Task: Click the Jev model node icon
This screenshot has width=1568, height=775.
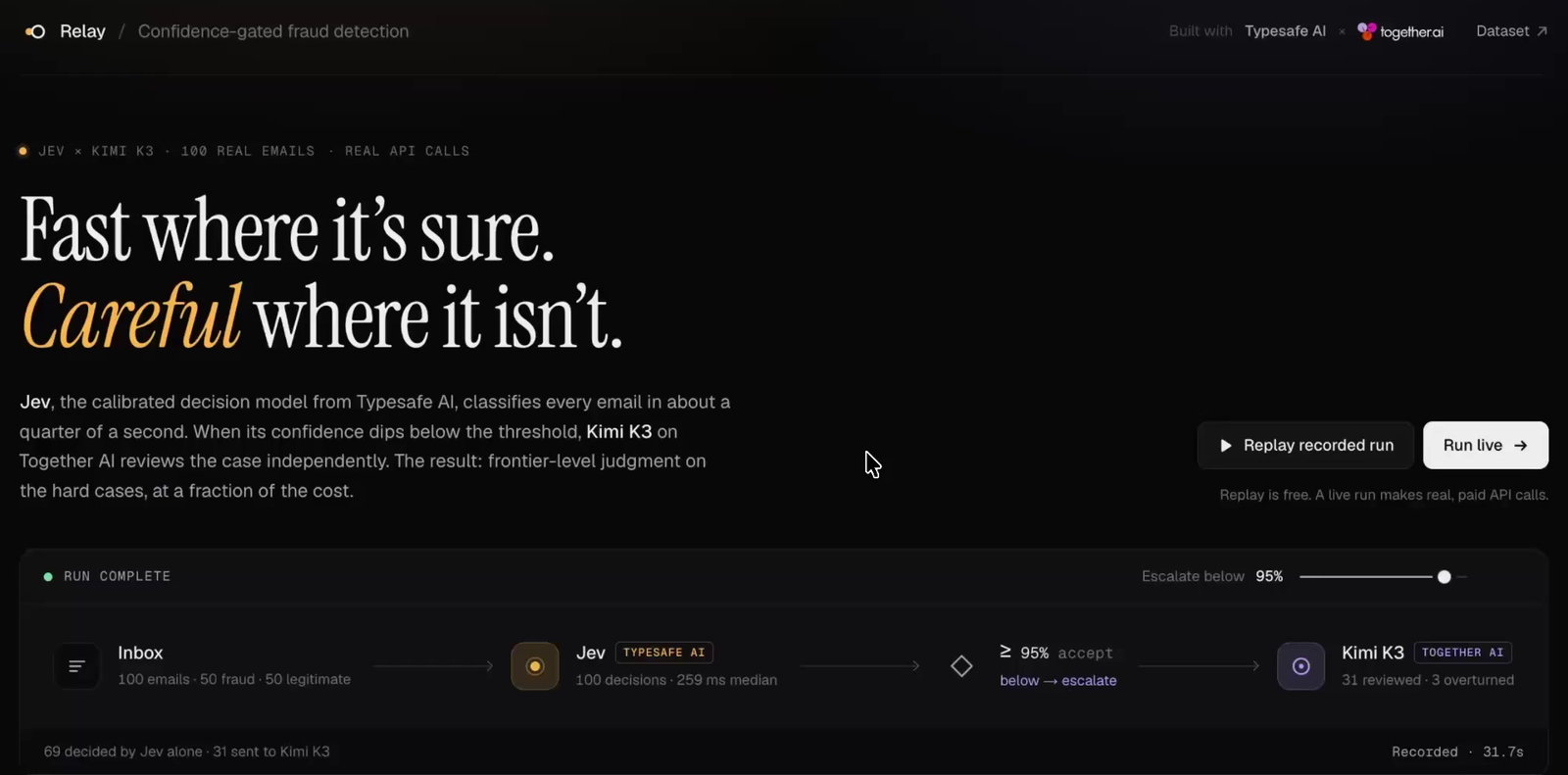Action: click(x=535, y=666)
